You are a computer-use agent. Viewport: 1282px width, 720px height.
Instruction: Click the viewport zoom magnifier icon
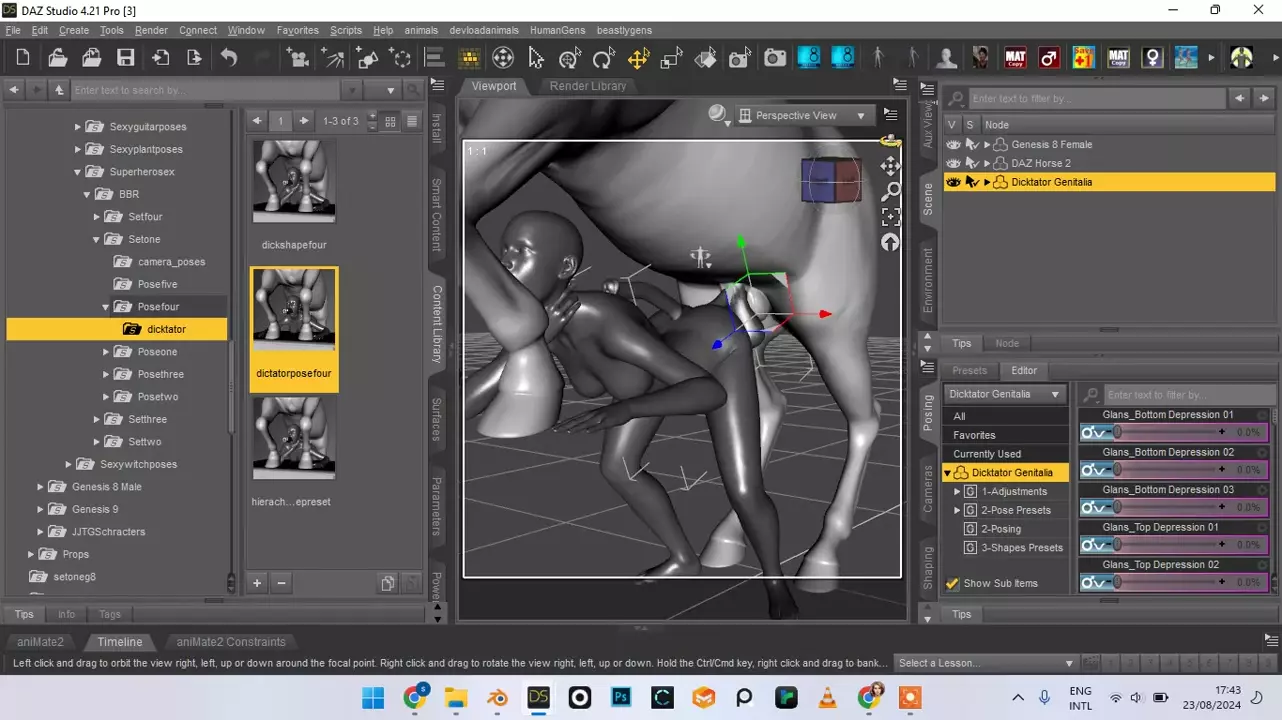(890, 191)
